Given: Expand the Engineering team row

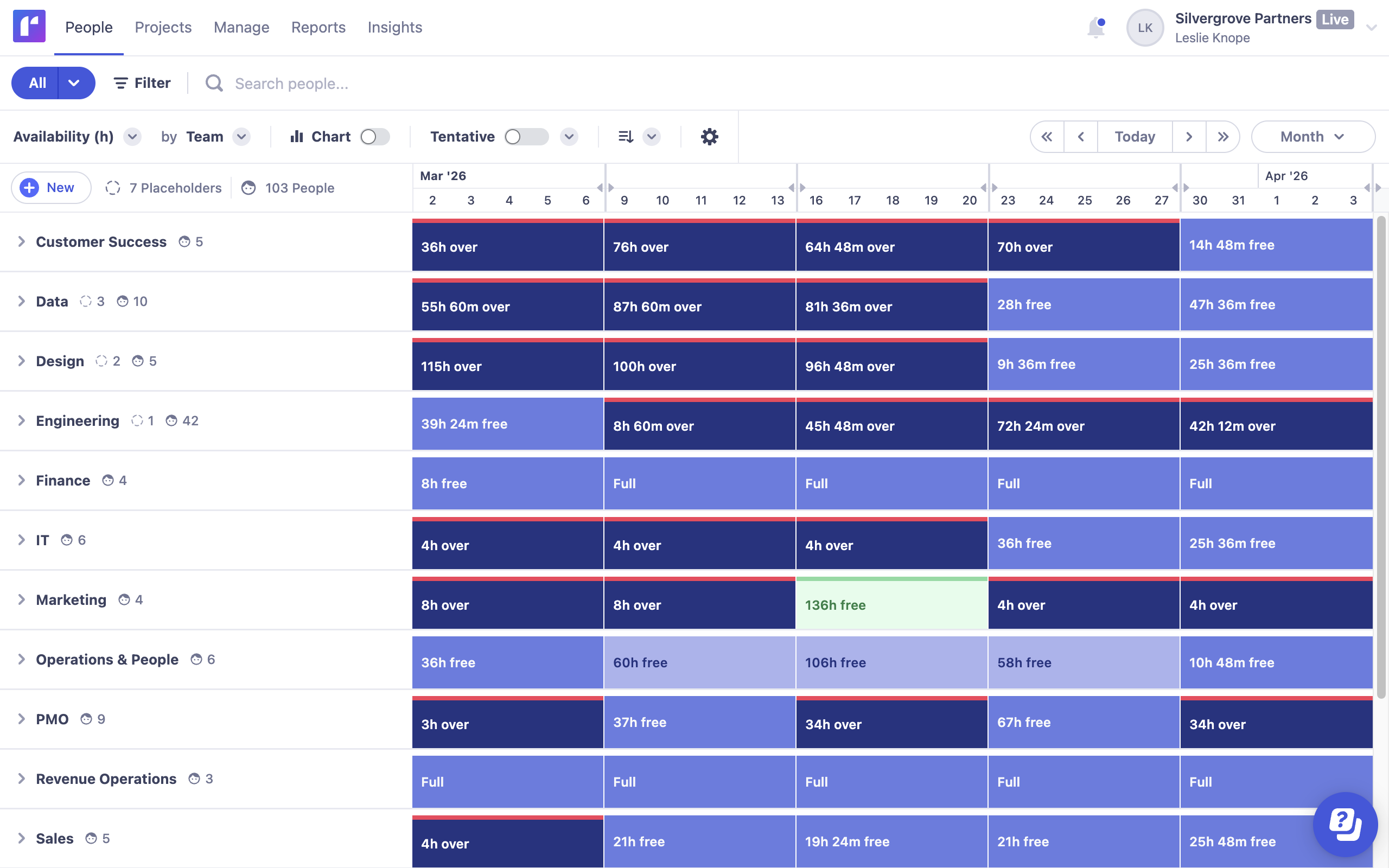Looking at the screenshot, I should click(21, 421).
